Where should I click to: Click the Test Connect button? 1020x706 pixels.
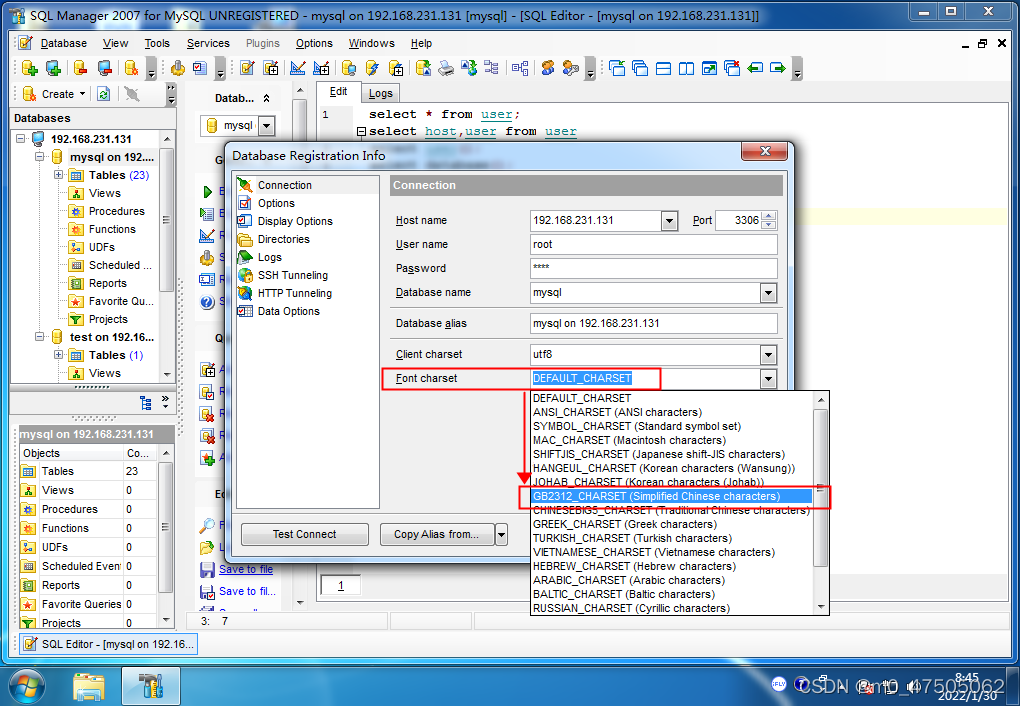304,534
